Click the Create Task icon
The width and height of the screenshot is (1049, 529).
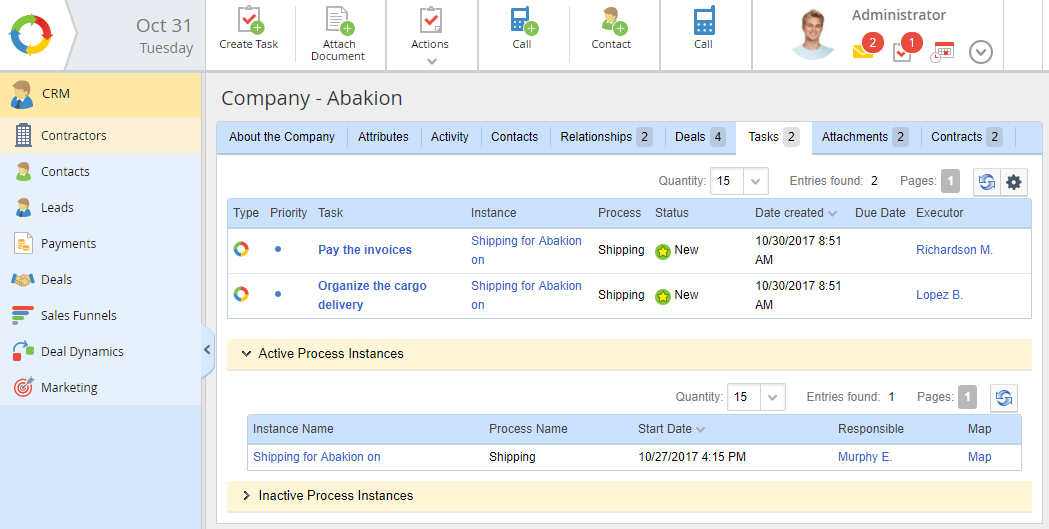pyautogui.click(x=249, y=21)
